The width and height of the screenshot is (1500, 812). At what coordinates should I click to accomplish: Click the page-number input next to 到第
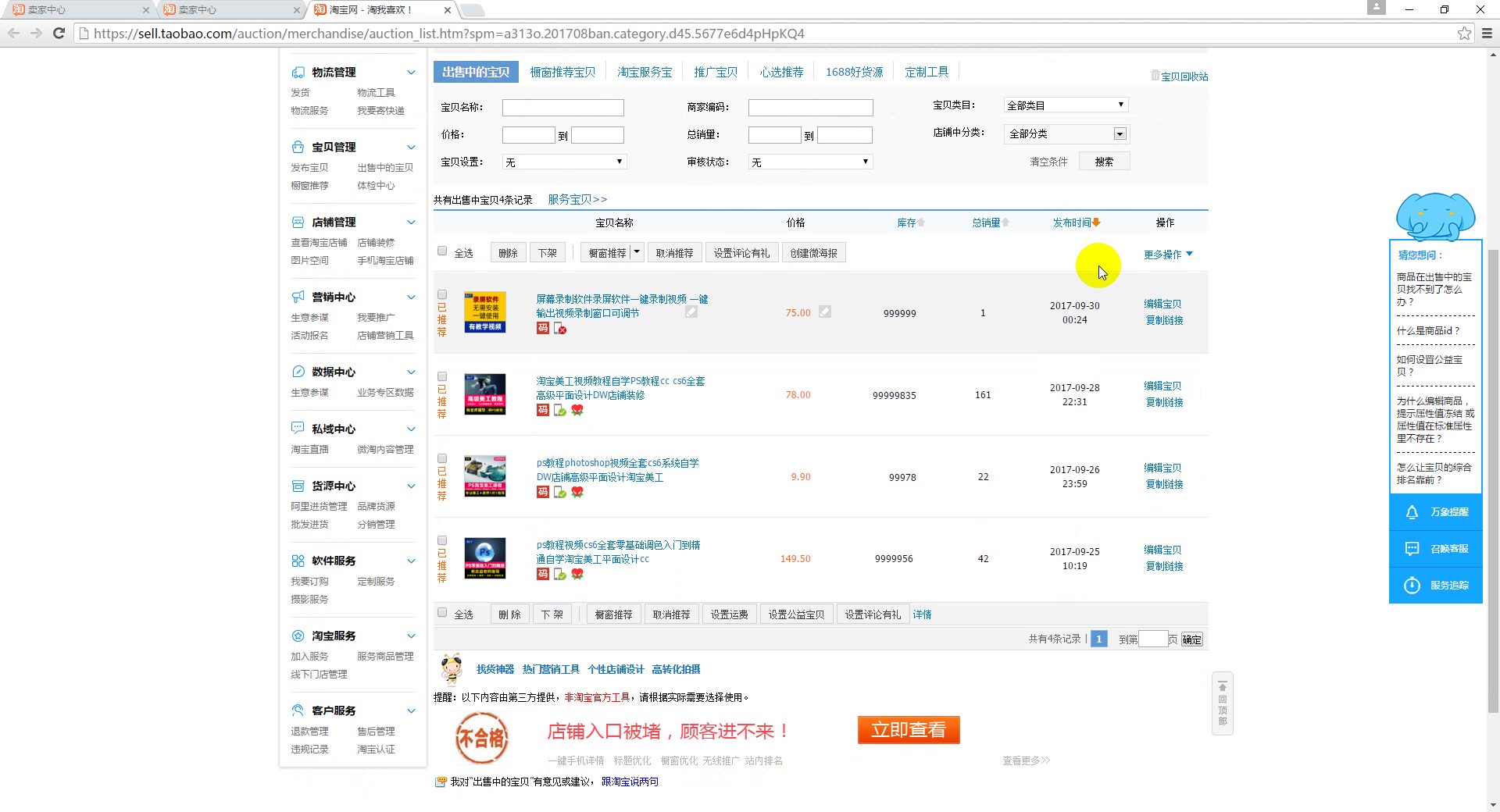(x=1153, y=639)
